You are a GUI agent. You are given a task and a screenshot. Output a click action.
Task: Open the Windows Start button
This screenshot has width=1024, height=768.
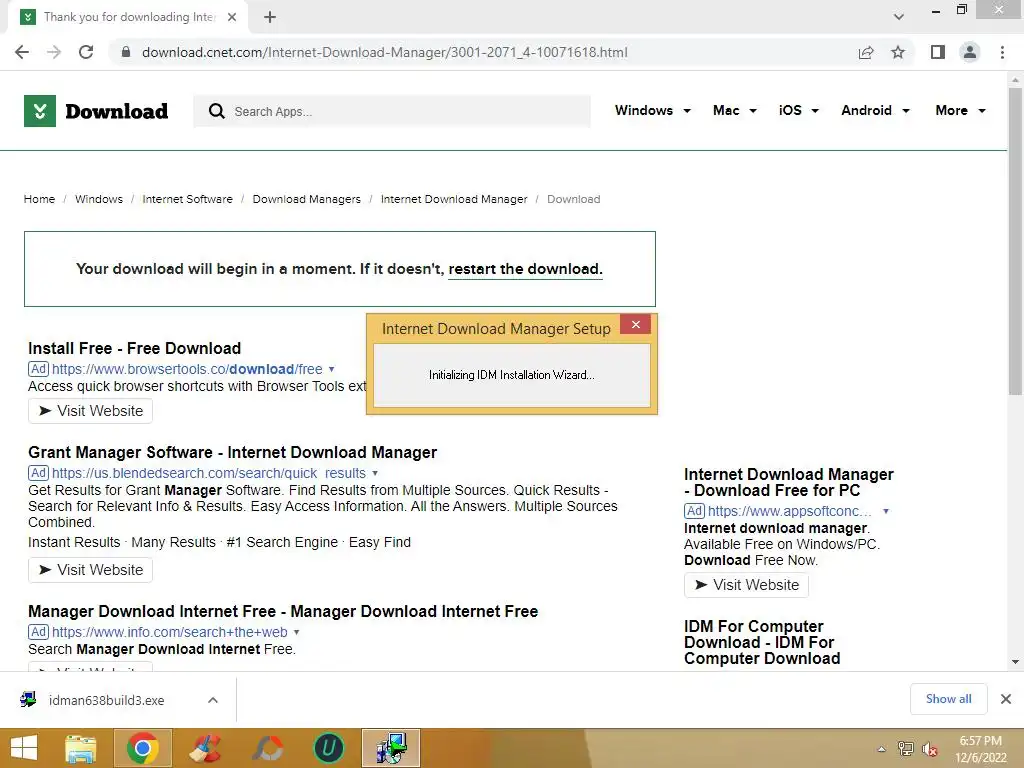coord(24,748)
